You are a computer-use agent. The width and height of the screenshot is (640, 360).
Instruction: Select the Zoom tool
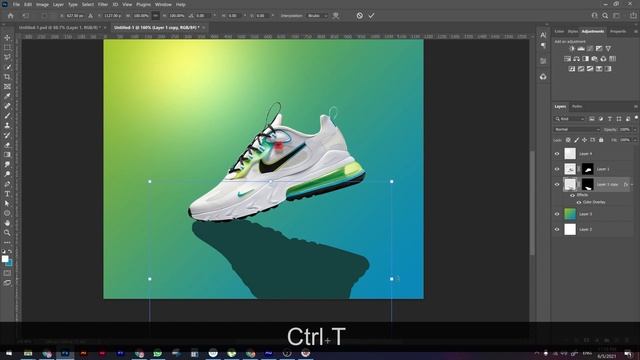pos(7,233)
